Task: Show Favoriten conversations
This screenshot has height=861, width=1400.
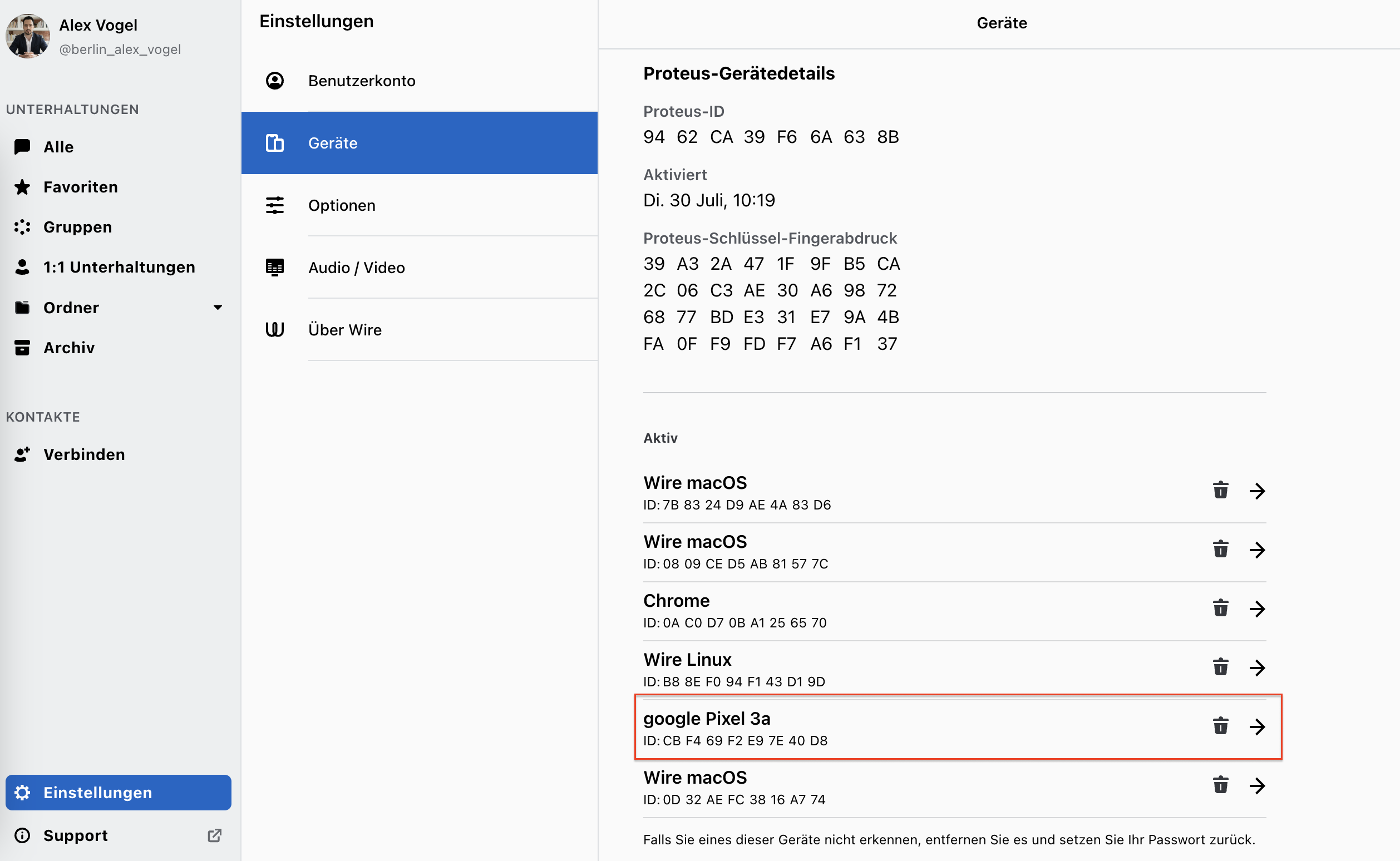Action: tap(119, 187)
